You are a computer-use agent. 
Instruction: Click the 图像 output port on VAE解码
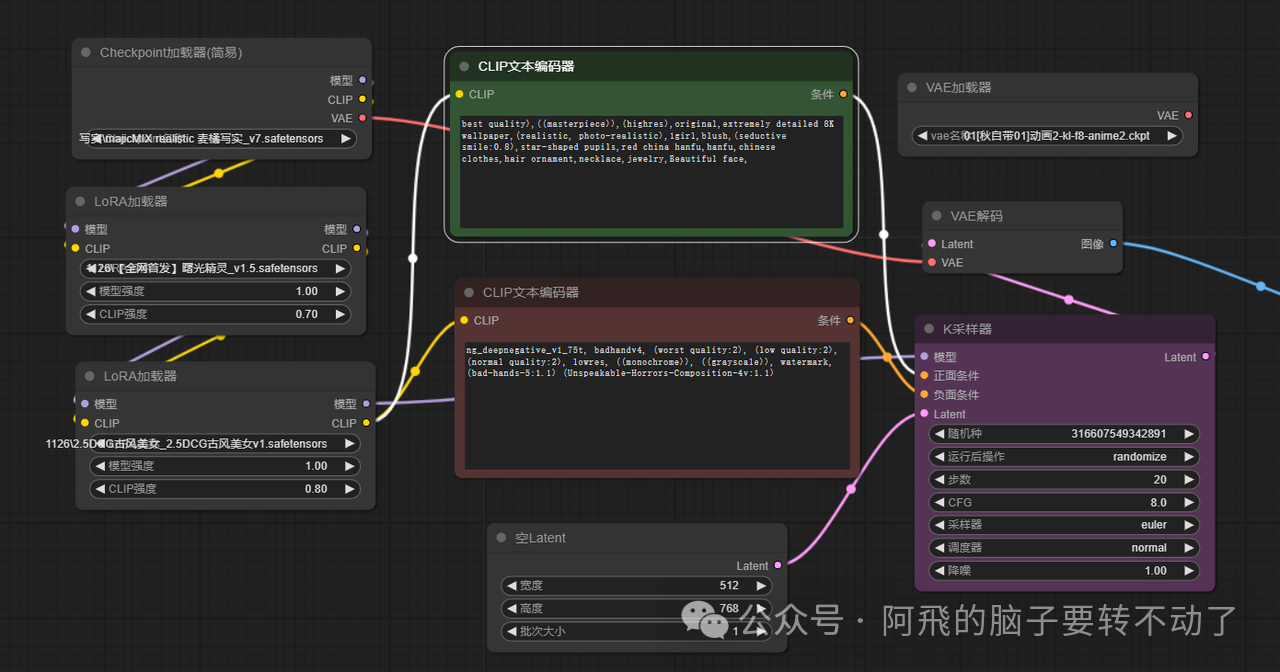[1113, 243]
